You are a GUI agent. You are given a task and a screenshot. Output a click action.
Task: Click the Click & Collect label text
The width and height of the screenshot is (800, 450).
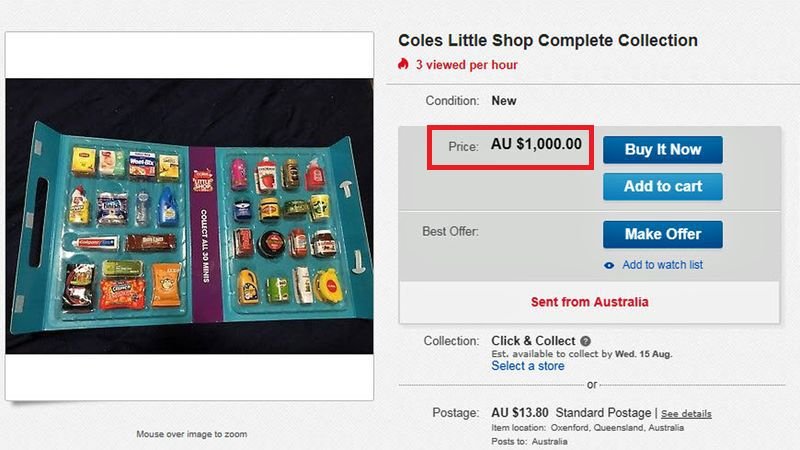click(x=532, y=341)
